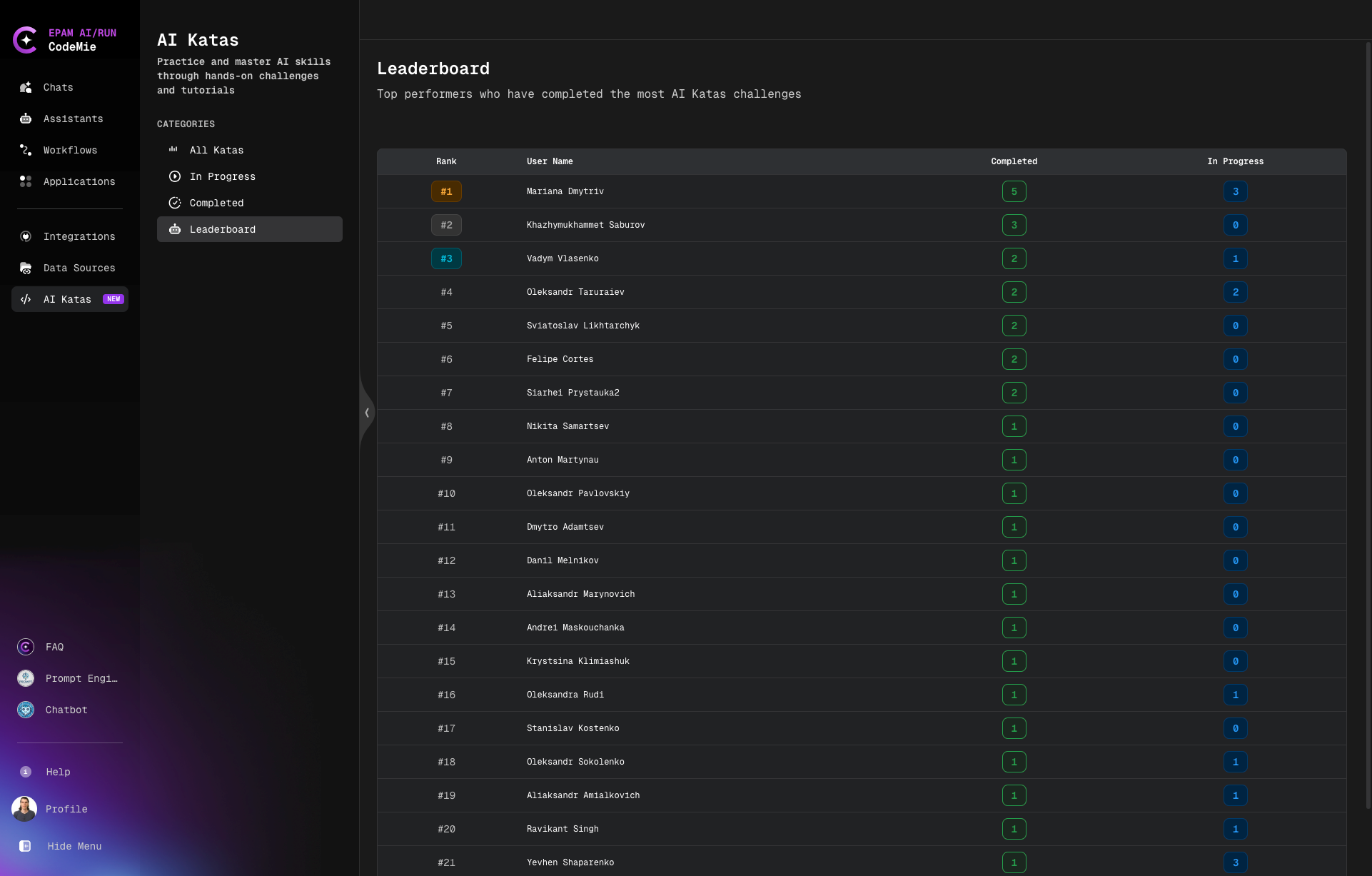This screenshot has height=876, width=1372.
Task: Switch to the Completed category
Action: 216,203
